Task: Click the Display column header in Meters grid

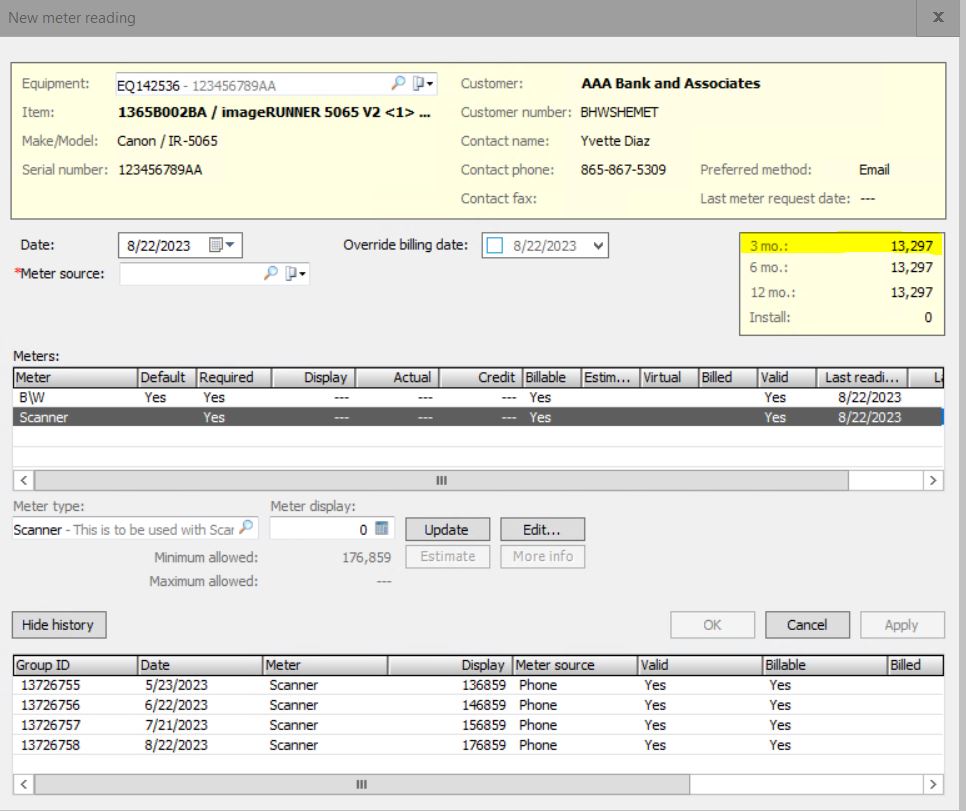Action: (314, 377)
